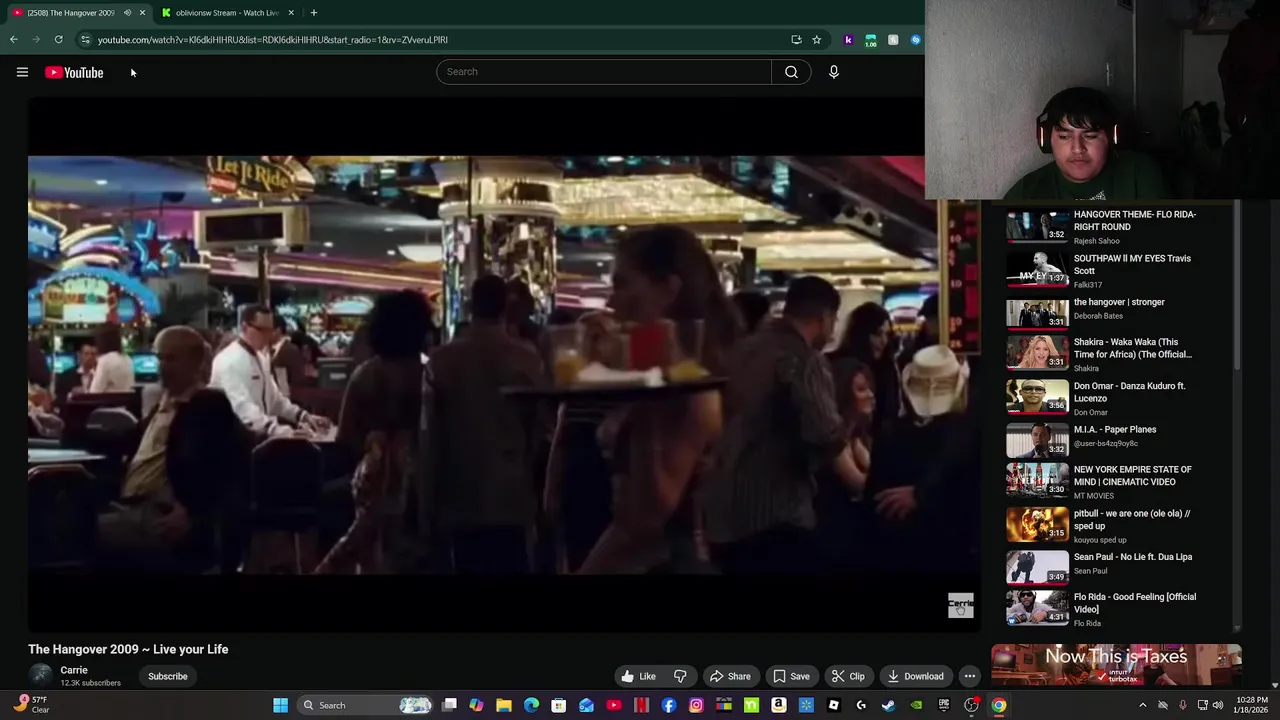Click the Clip scissors button
The image size is (1280, 720).
[x=848, y=676]
